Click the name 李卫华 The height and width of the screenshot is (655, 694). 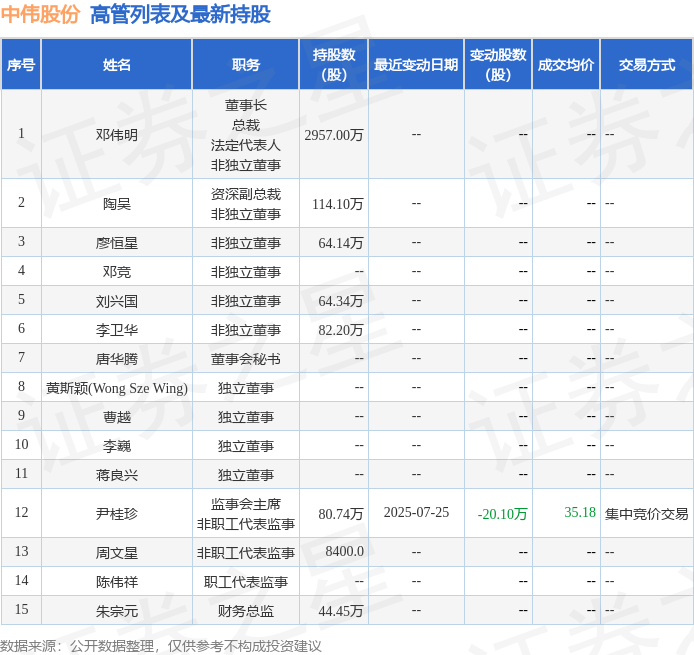[x=117, y=330]
